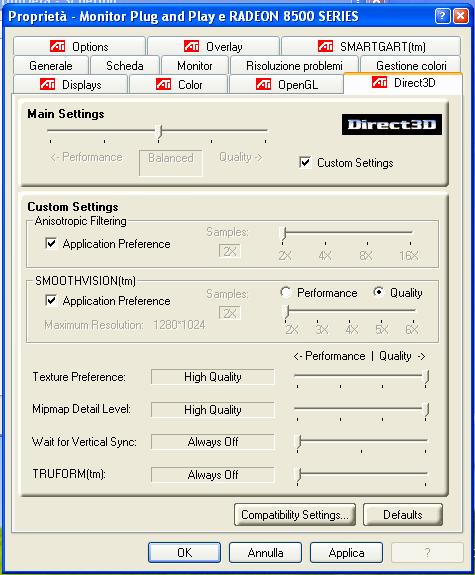The image size is (475, 575).
Task: Click the Texture Preference High Quality field
Action: pyautogui.click(x=213, y=377)
